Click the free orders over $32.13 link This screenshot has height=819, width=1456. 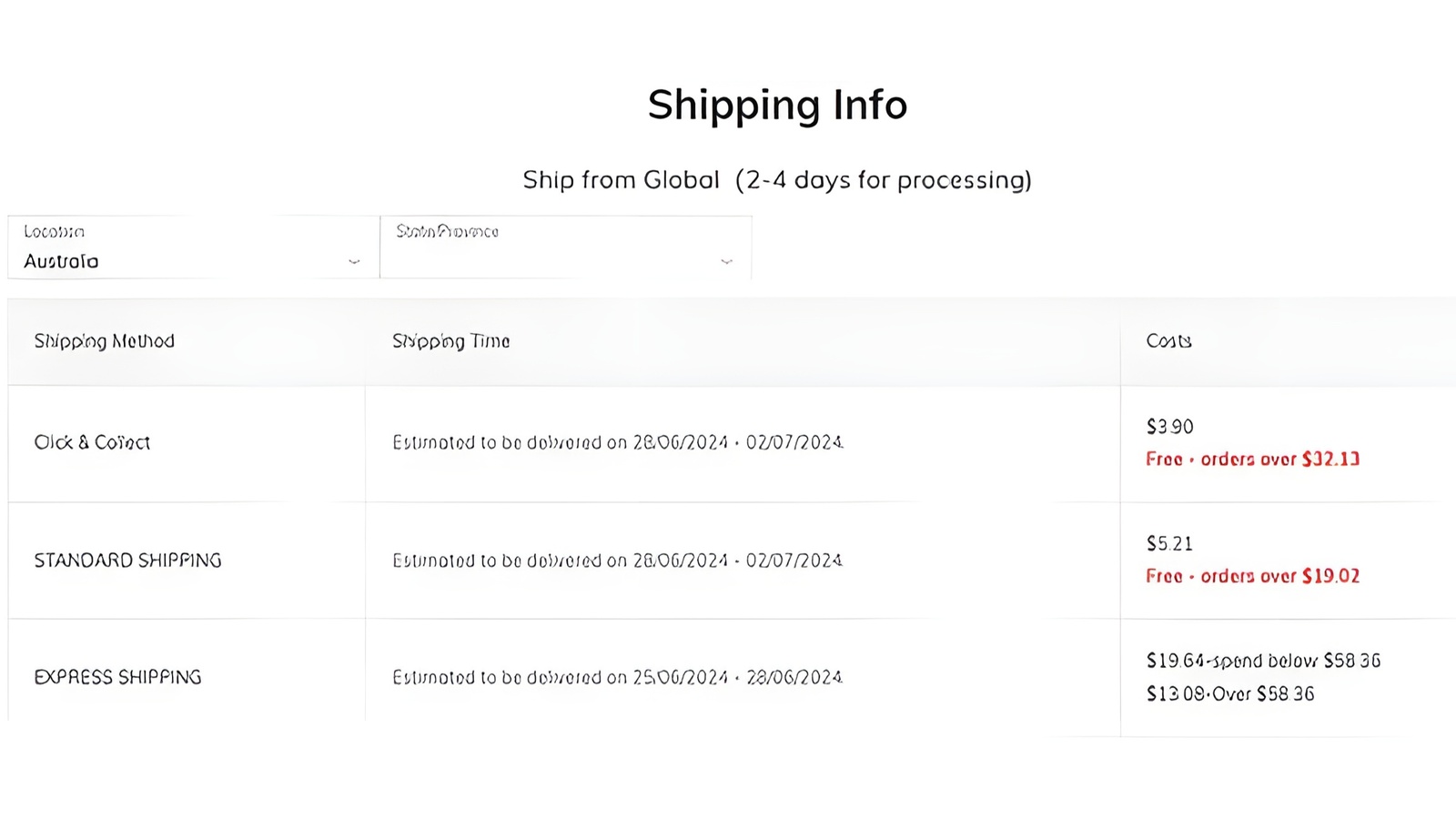tap(1252, 460)
